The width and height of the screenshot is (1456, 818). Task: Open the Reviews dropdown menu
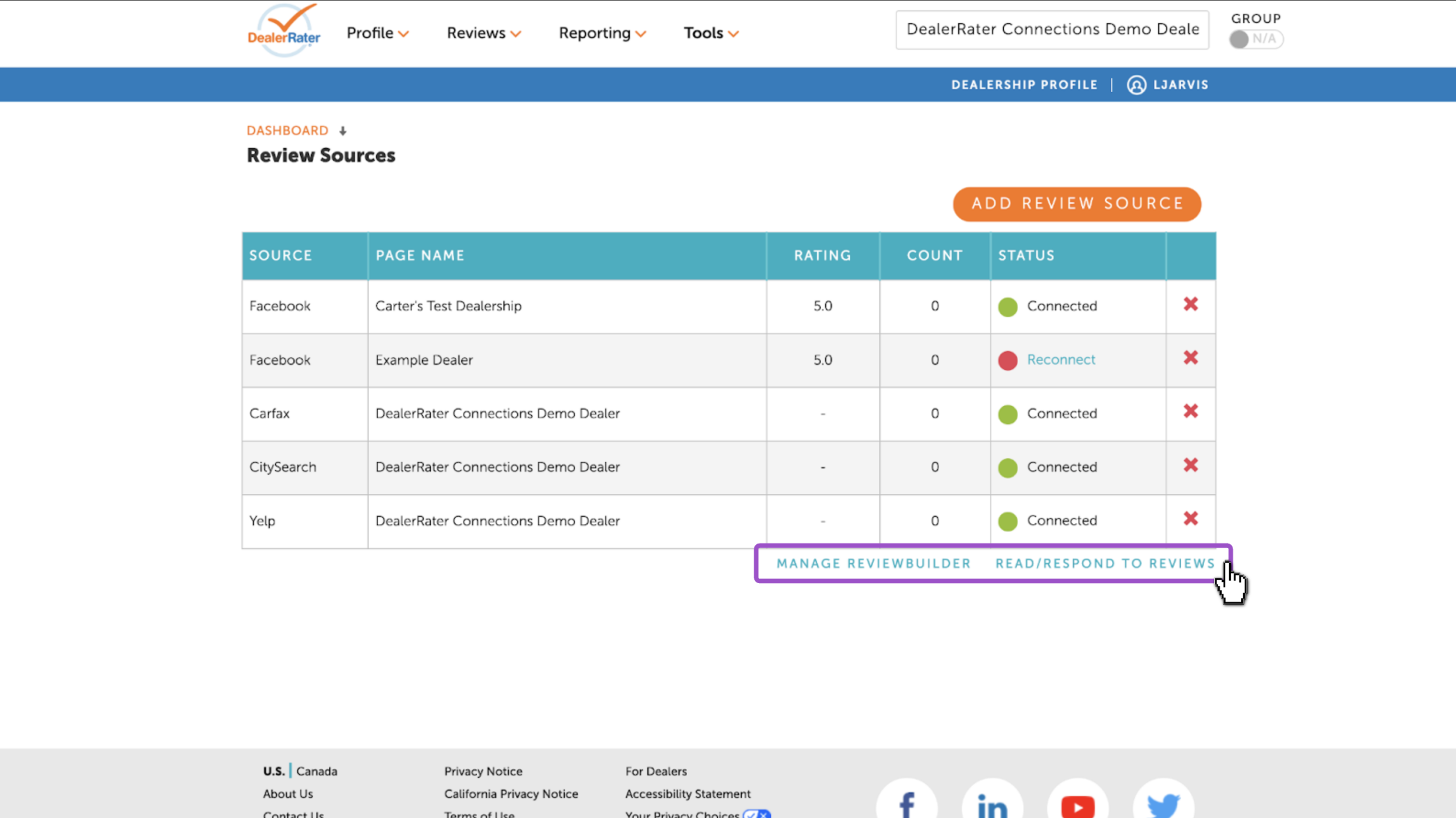pos(483,33)
